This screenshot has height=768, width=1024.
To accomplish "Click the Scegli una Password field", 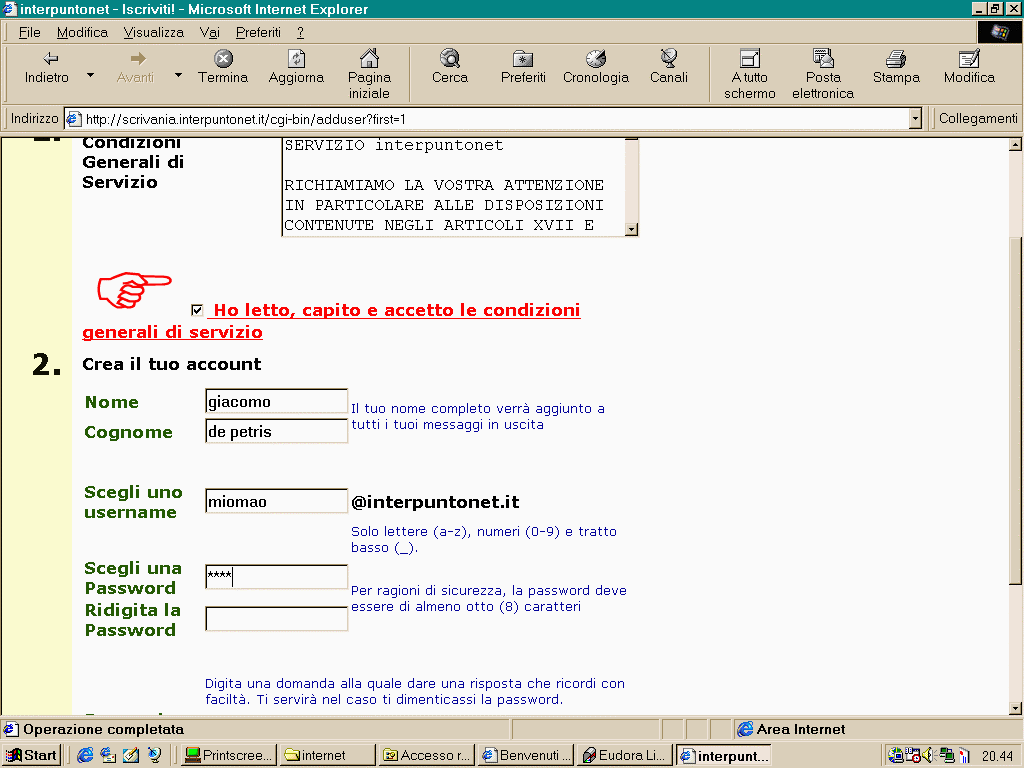I will pyautogui.click(x=276, y=577).
